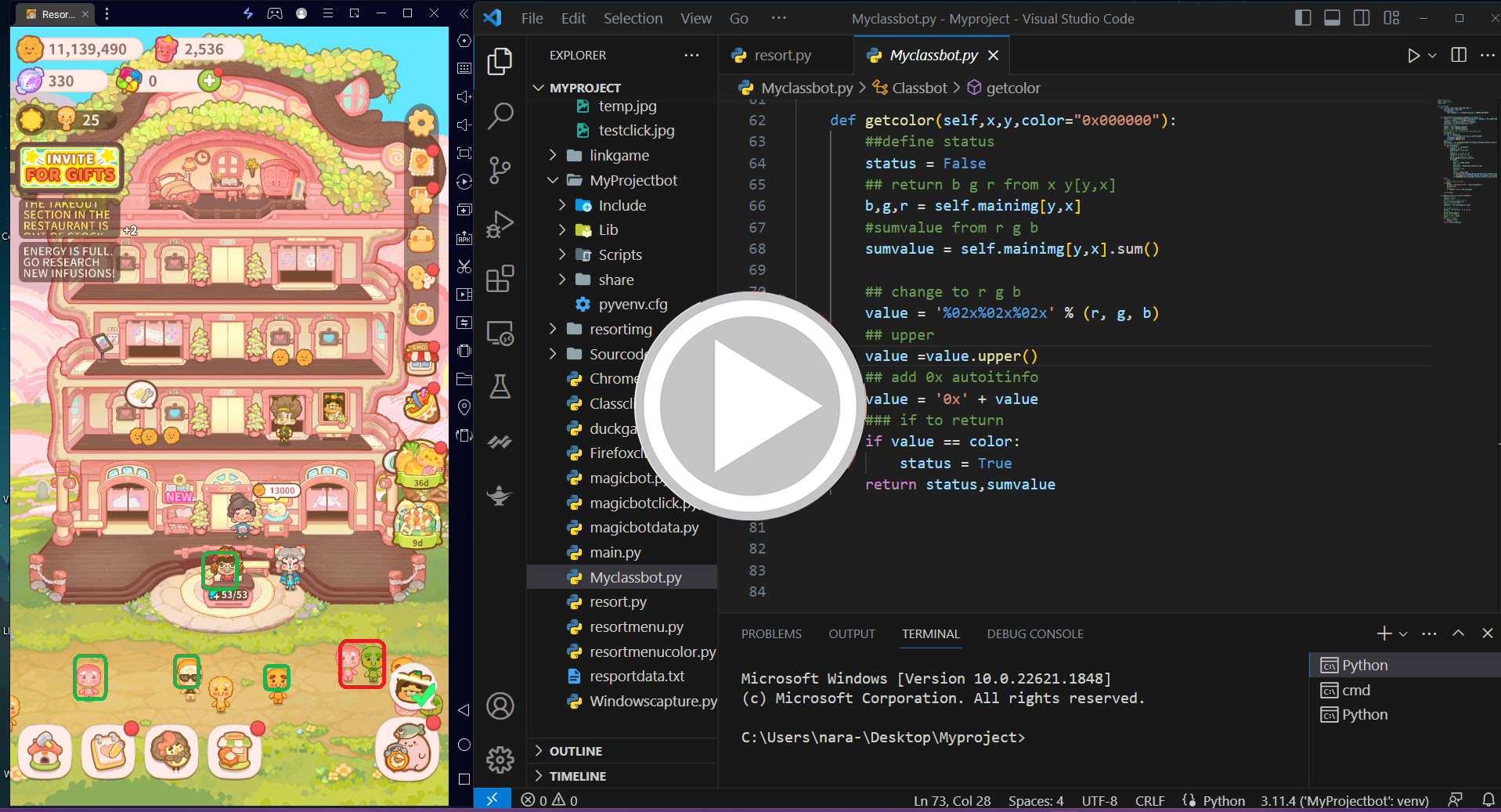This screenshot has width=1501, height=812.
Task: Open the Accounts menu in activity bar
Action: coord(500,706)
